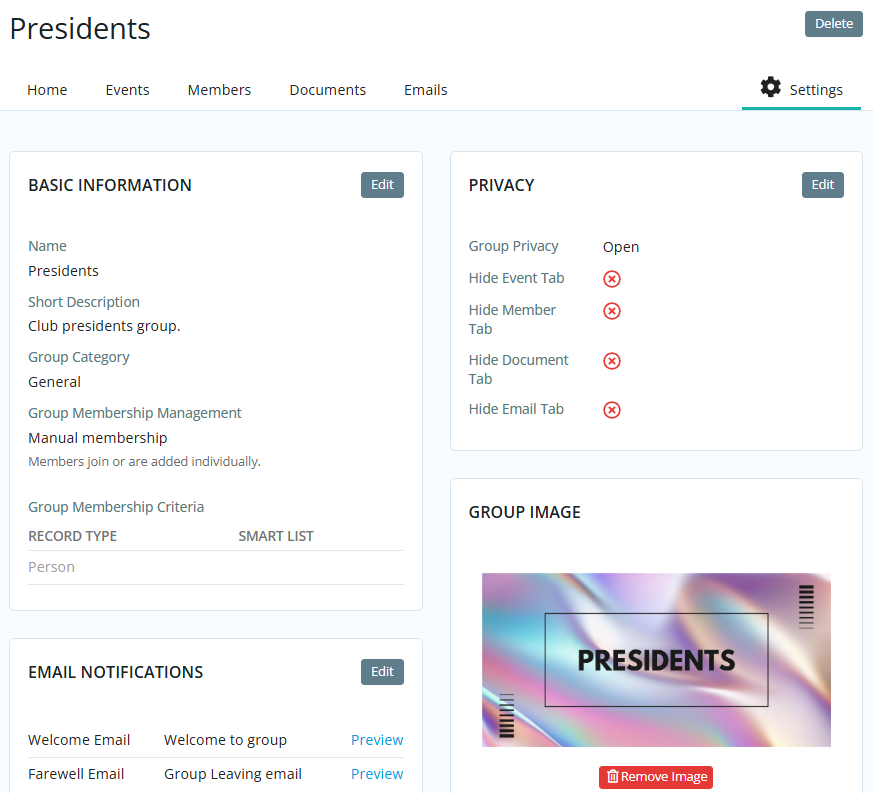This screenshot has height=793, width=873.
Task: Click the Presidents group image thumbnail
Action: 656,660
